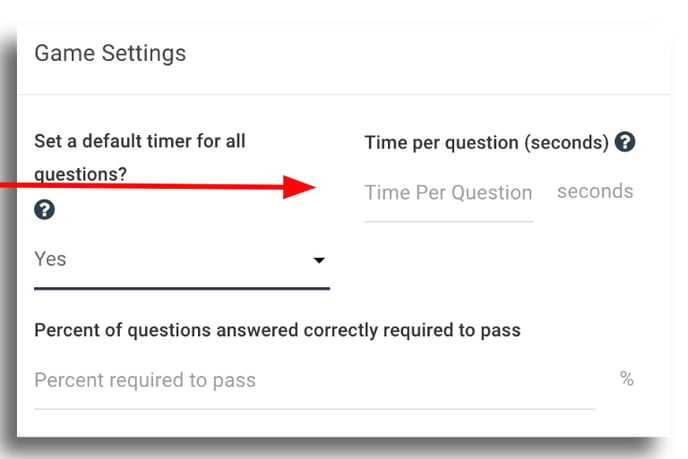Click help icon beside Time per question label
The width and height of the screenshot is (688, 459).
[x=626, y=142]
